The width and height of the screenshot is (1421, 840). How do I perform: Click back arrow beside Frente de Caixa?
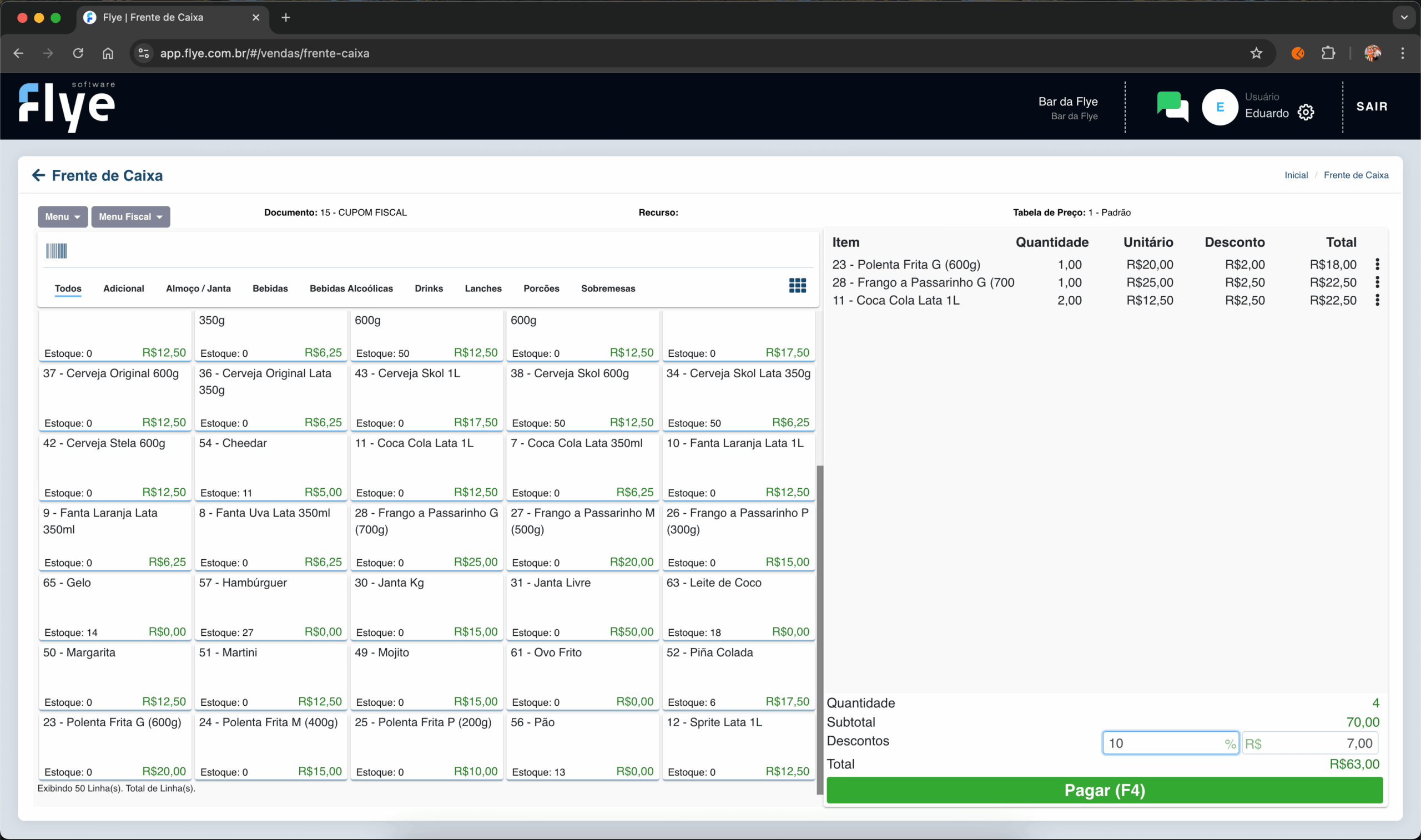[x=38, y=175]
